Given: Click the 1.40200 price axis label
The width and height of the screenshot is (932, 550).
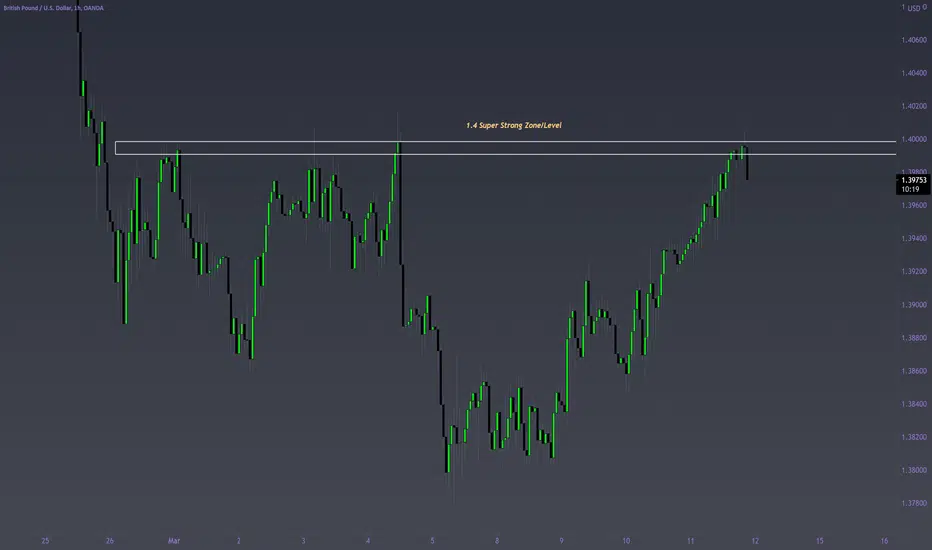Looking at the screenshot, I should [914, 106].
